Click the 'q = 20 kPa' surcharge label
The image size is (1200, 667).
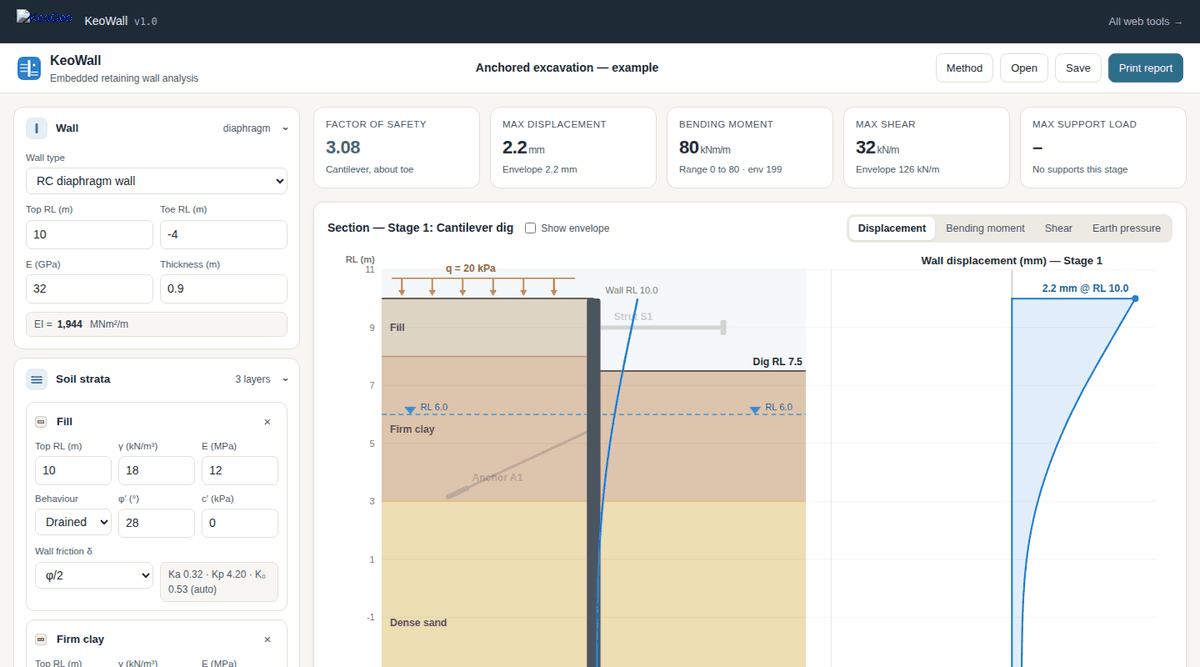pos(470,268)
